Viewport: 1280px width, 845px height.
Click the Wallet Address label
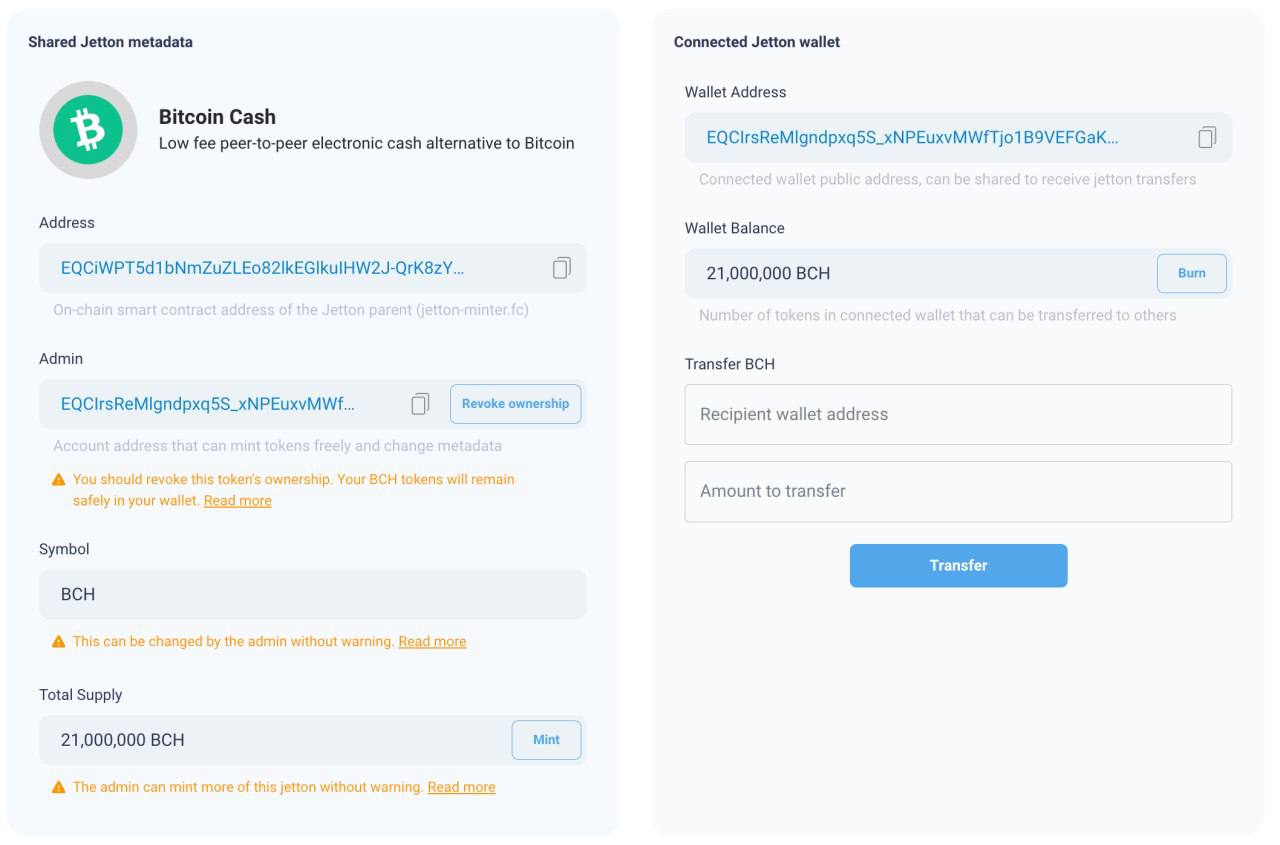(735, 92)
